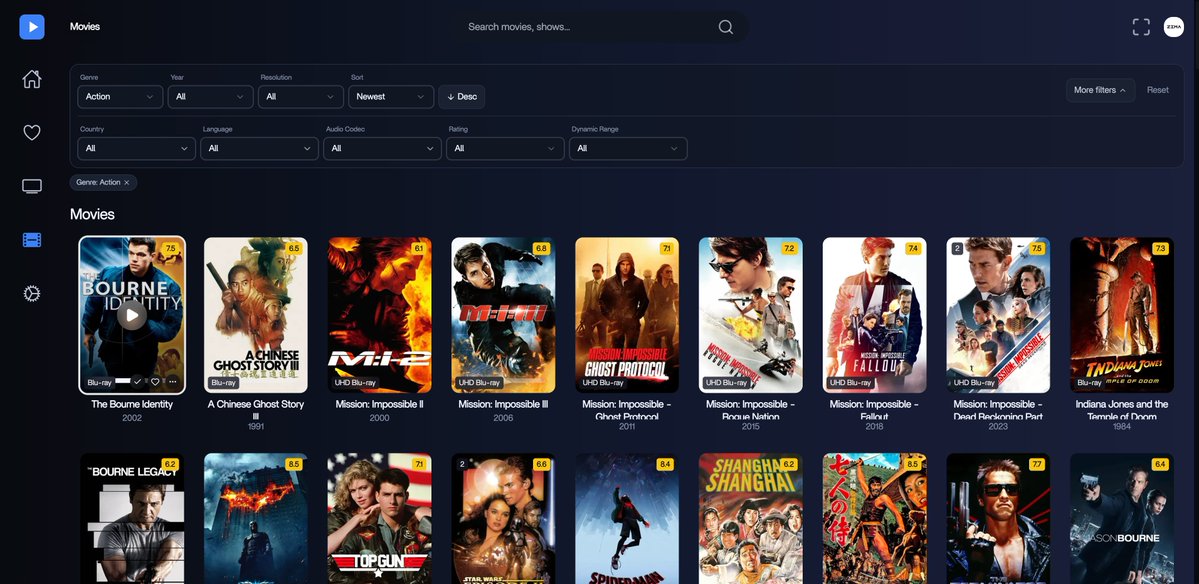This screenshot has width=1199, height=584.
Task: Open Mission: Impossible Fallout poster
Action: (x=874, y=315)
